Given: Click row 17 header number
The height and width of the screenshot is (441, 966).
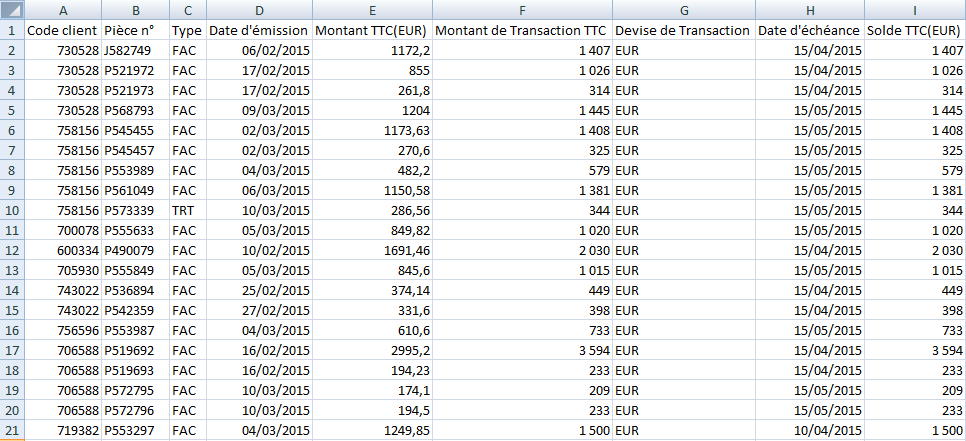Looking at the screenshot, I should click(x=12, y=351).
